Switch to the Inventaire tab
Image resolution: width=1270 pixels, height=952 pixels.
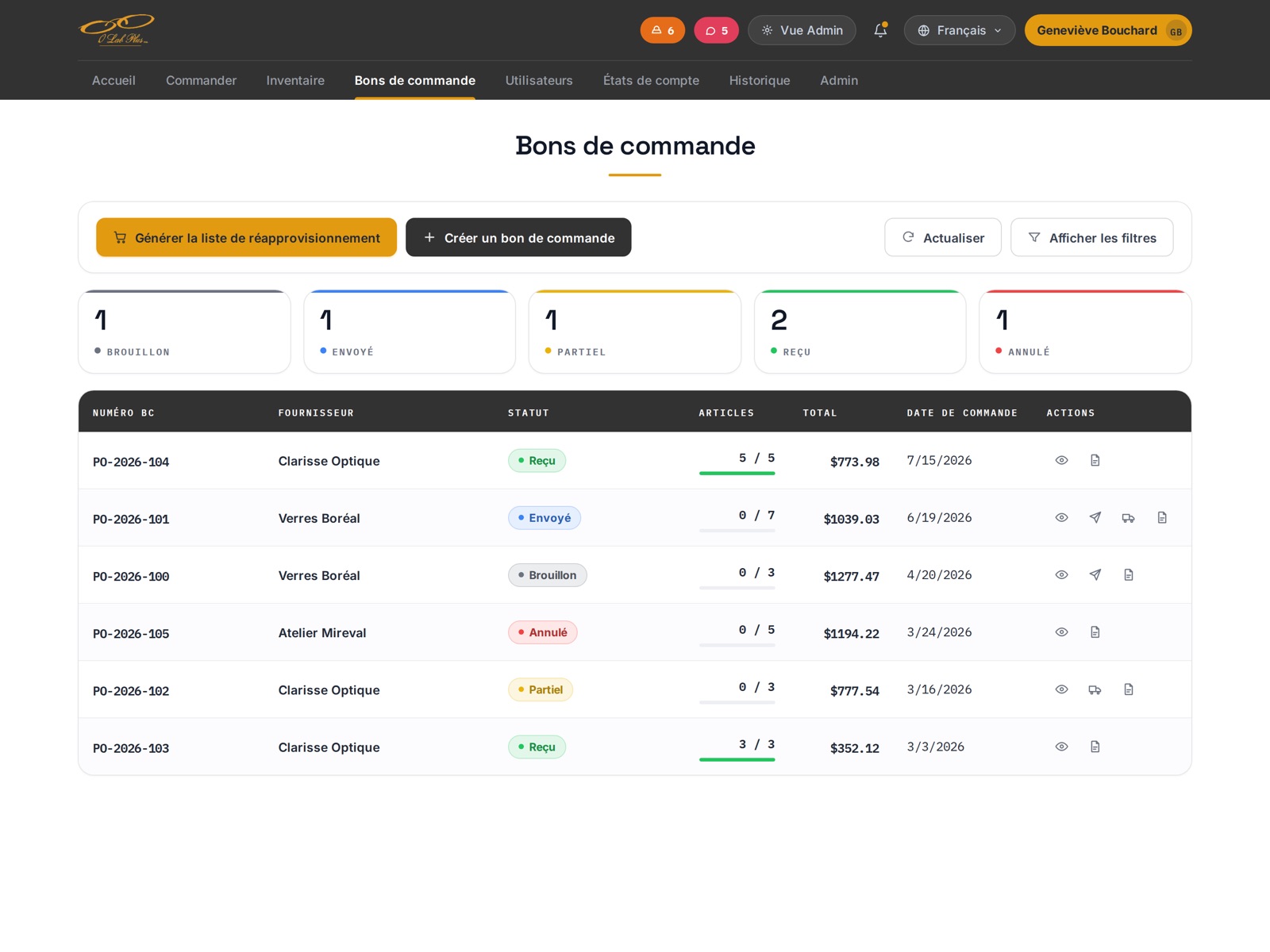pos(295,80)
